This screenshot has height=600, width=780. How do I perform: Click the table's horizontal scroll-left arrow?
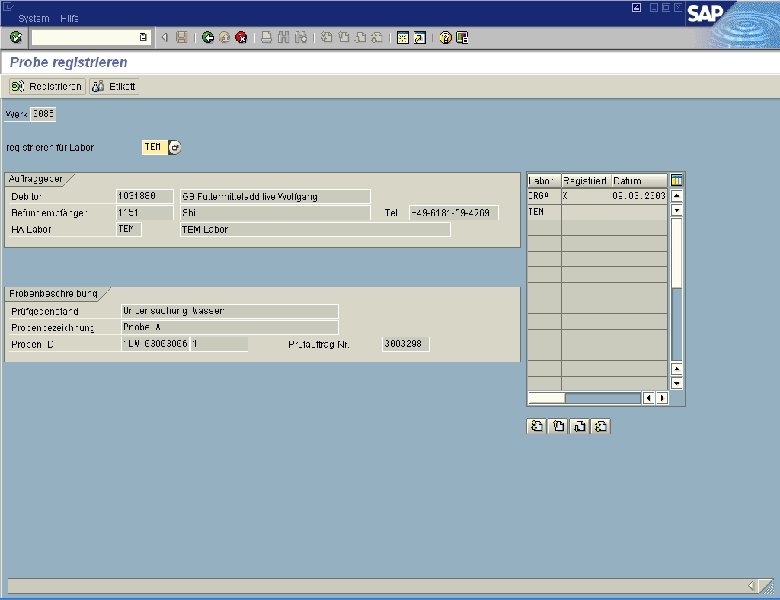(x=648, y=398)
